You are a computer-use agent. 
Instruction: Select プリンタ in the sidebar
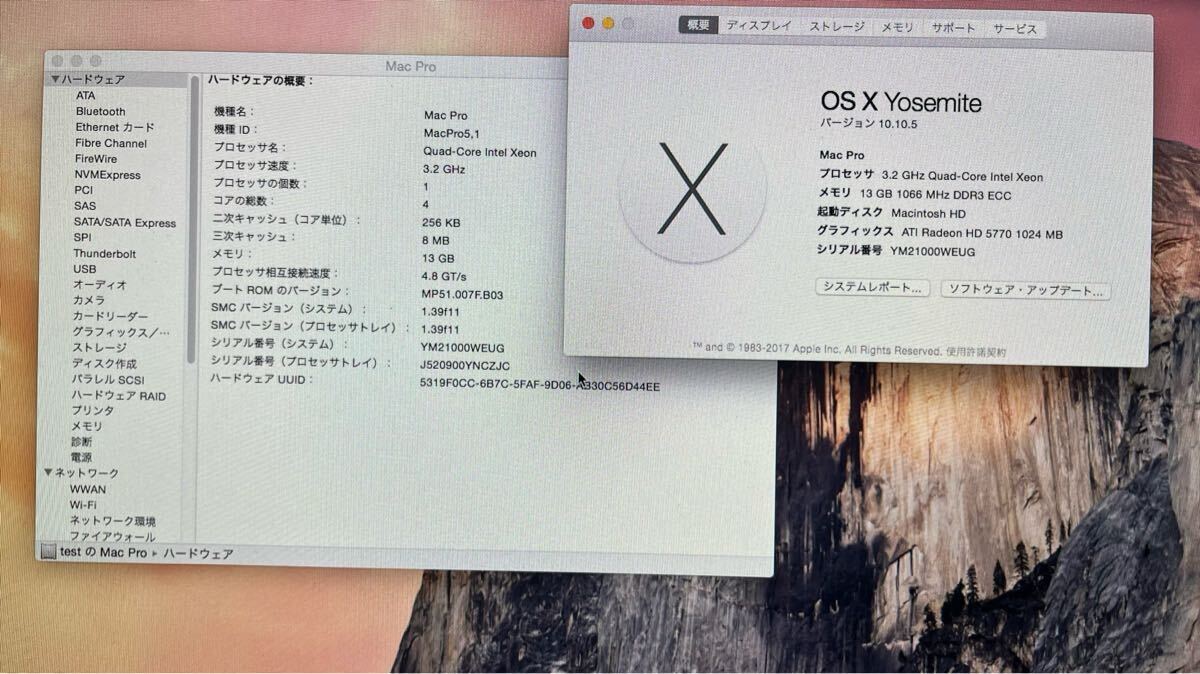93,411
